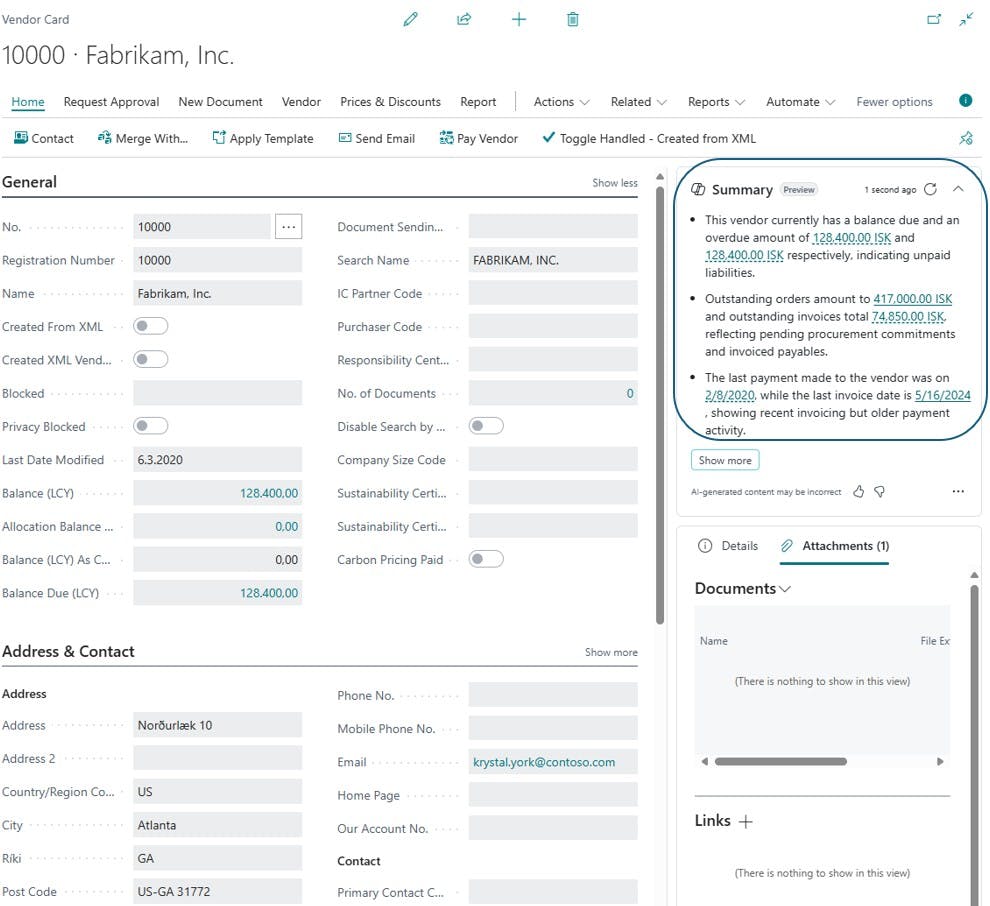This screenshot has height=906, width=990.
Task: Click the share icon in header
Action: click(464, 19)
